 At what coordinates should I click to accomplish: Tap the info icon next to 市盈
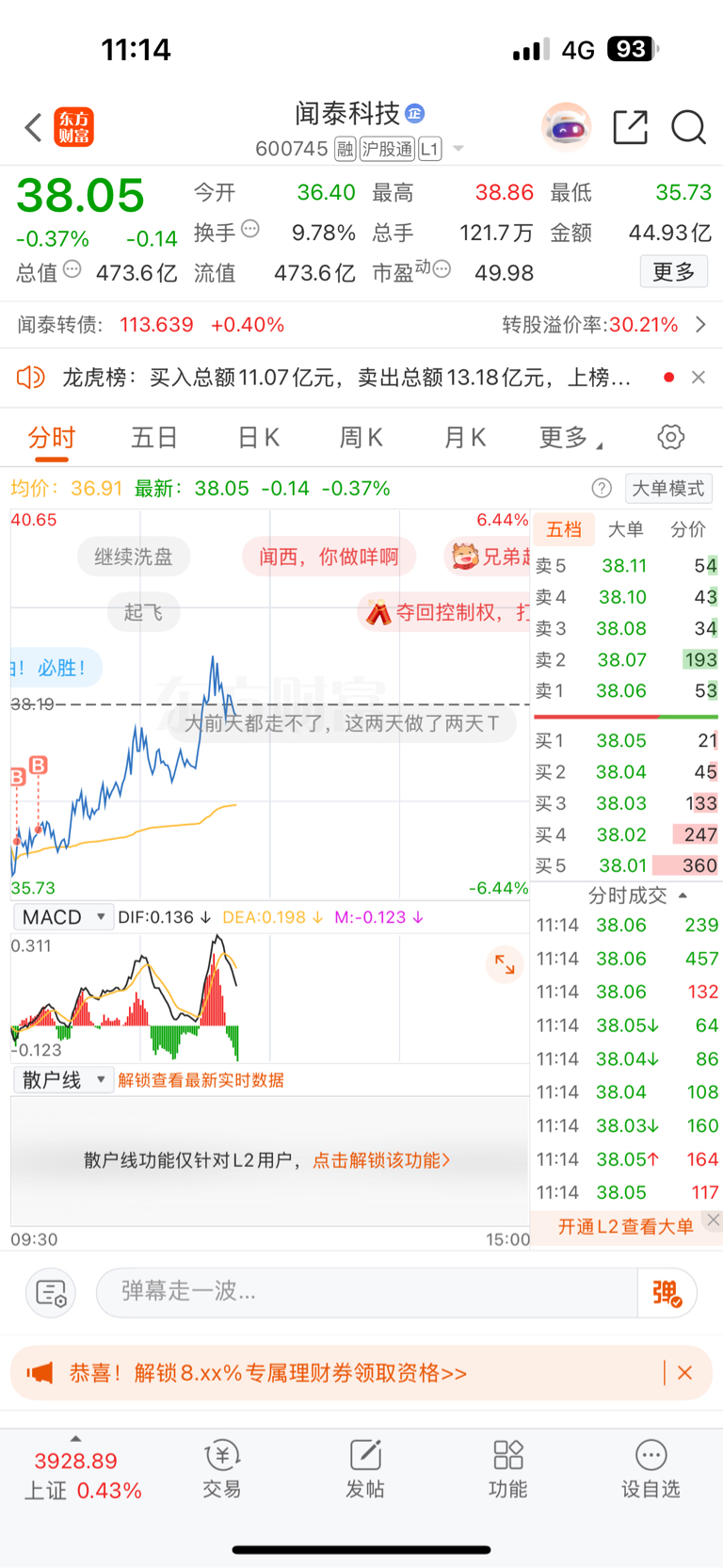coord(442,269)
